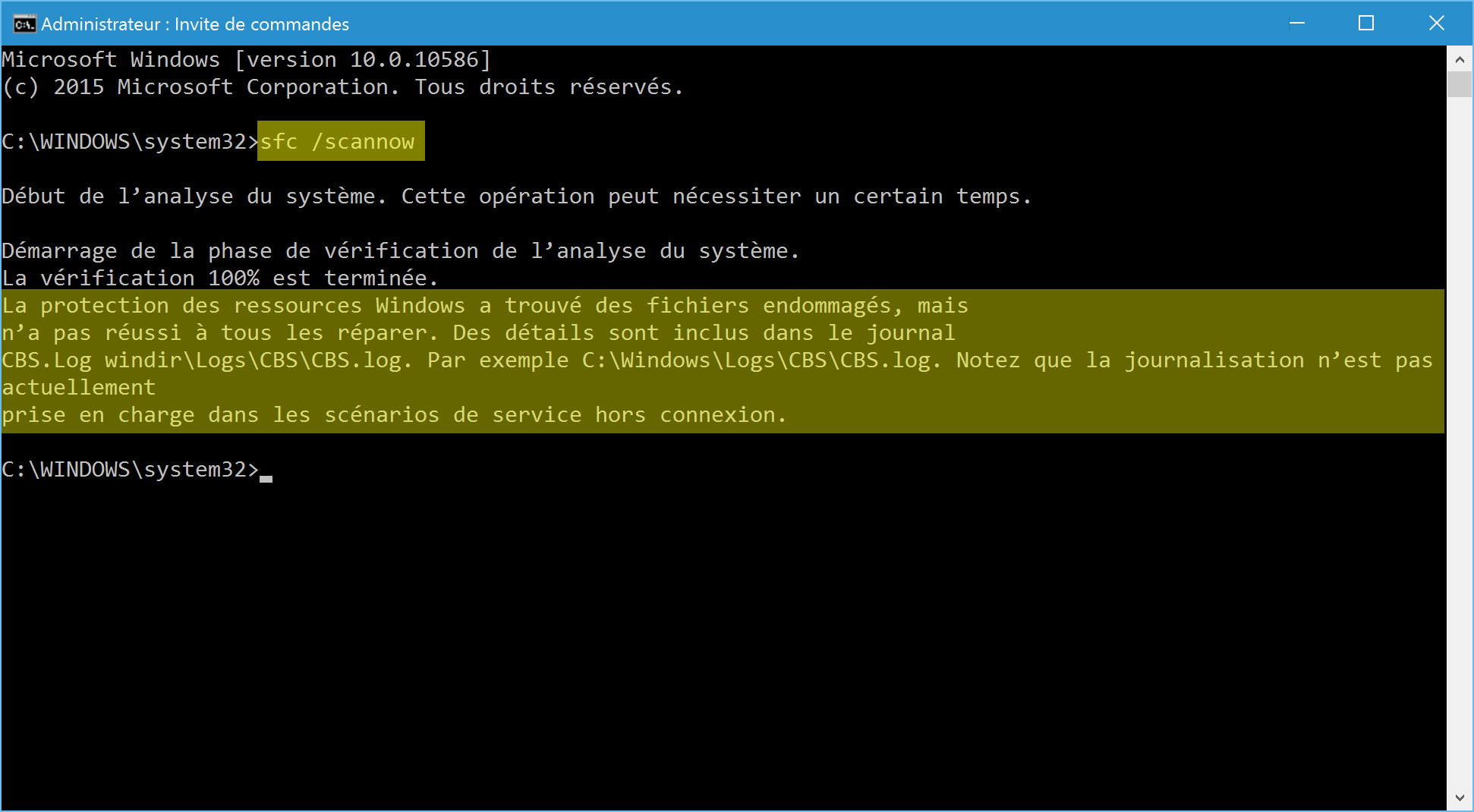Screen dimensions: 1474x812
Task: Click the title text Administrateur : Invite de commandes
Action: (195, 24)
